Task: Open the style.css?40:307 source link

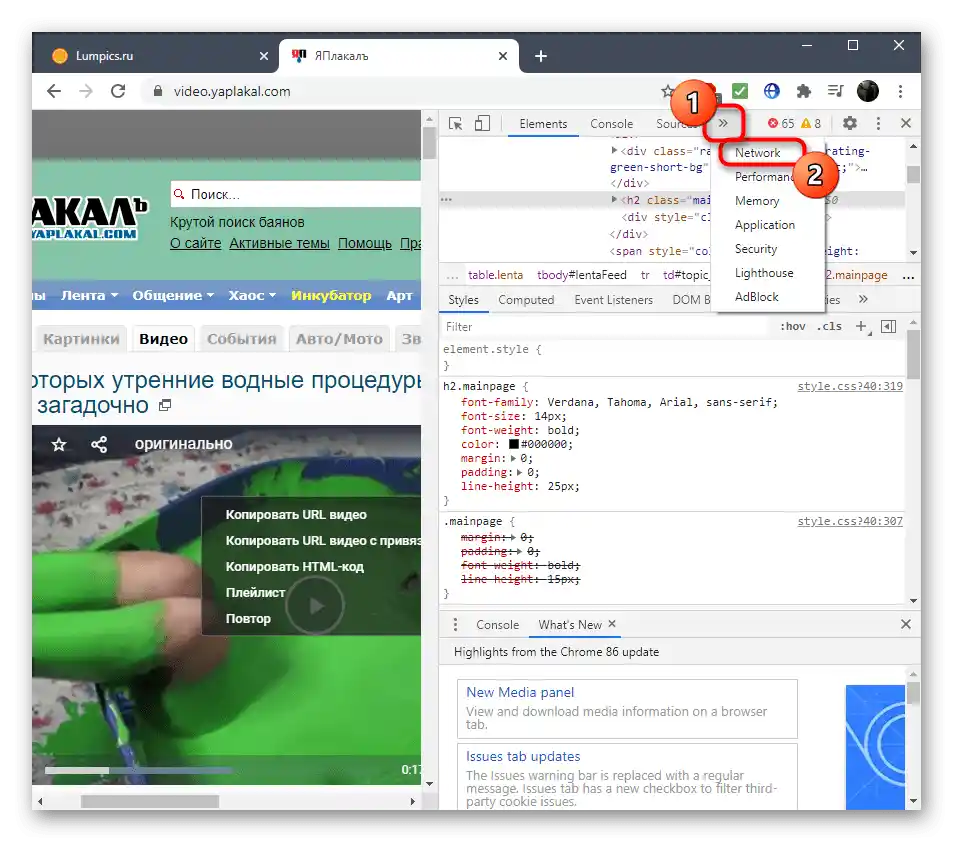Action: point(850,521)
